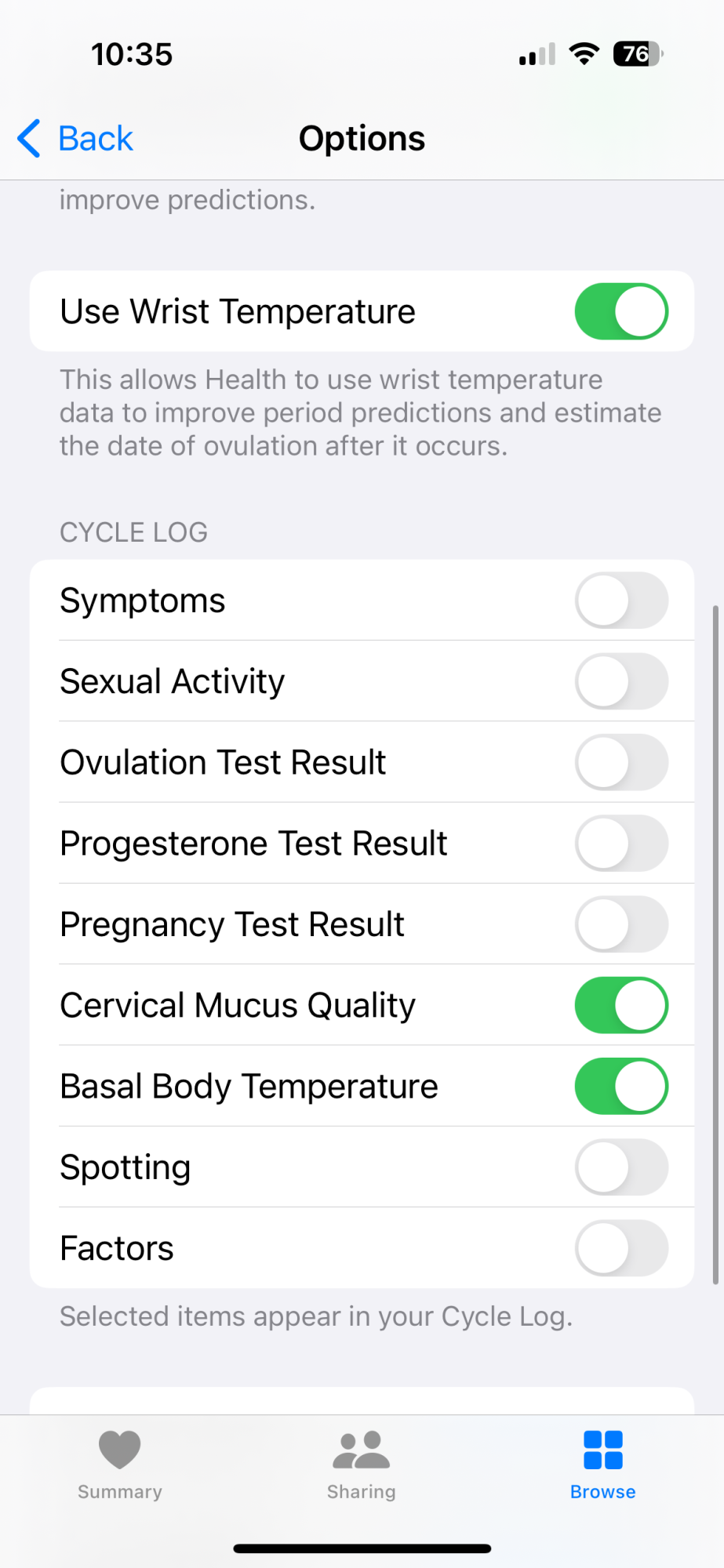Viewport: 724px width, 1568px height.
Task: Tap the Wi-Fi status icon
Action: pos(584,54)
